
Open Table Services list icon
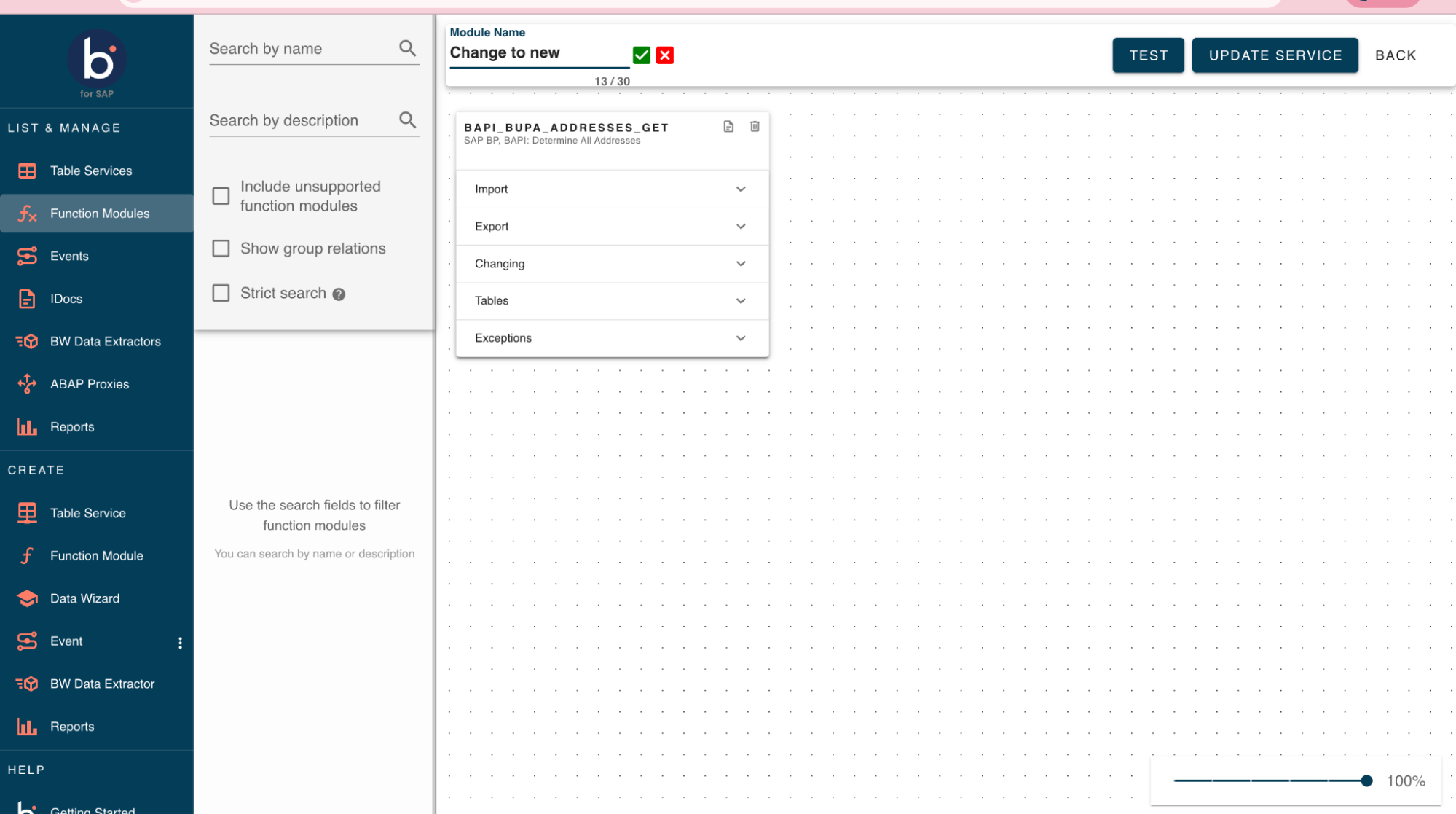pyautogui.click(x=27, y=171)
